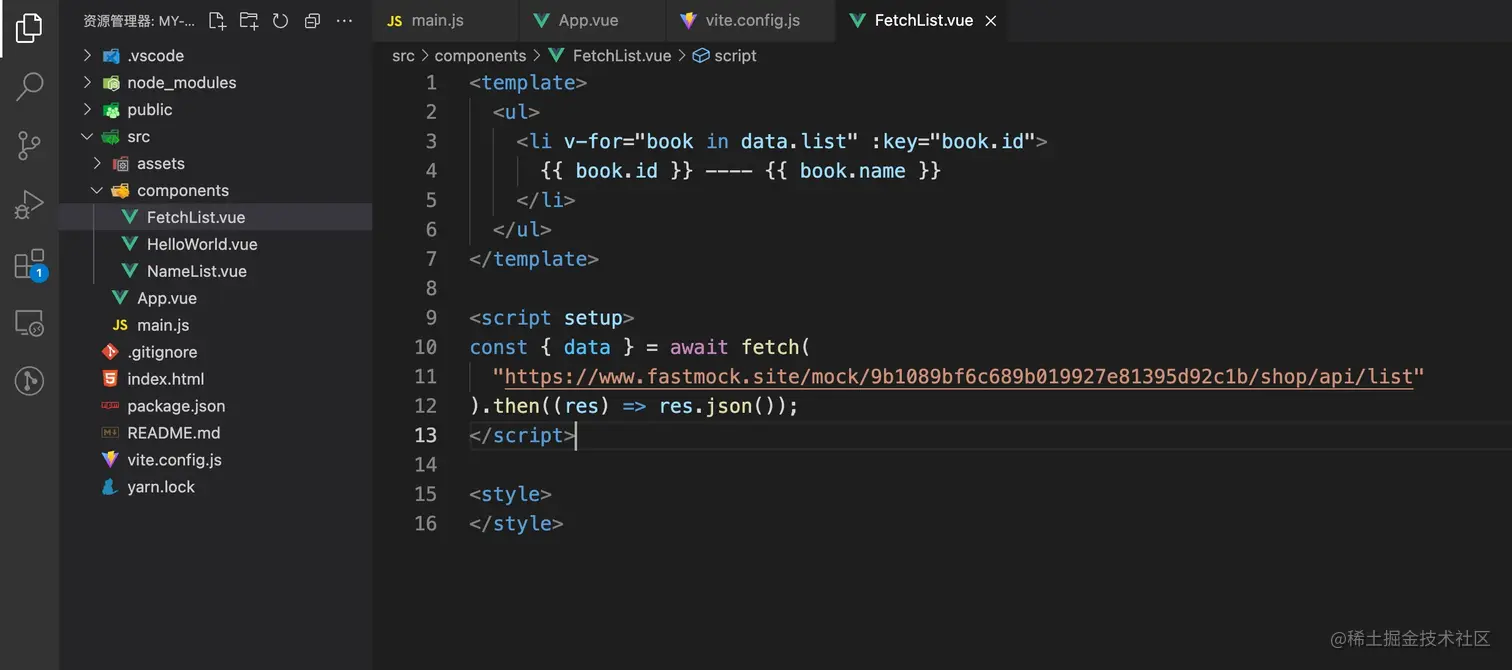This screenshot has width=1512, height=670.
Task: Click the src breadcrumb segment
Action: coord(403,56)
